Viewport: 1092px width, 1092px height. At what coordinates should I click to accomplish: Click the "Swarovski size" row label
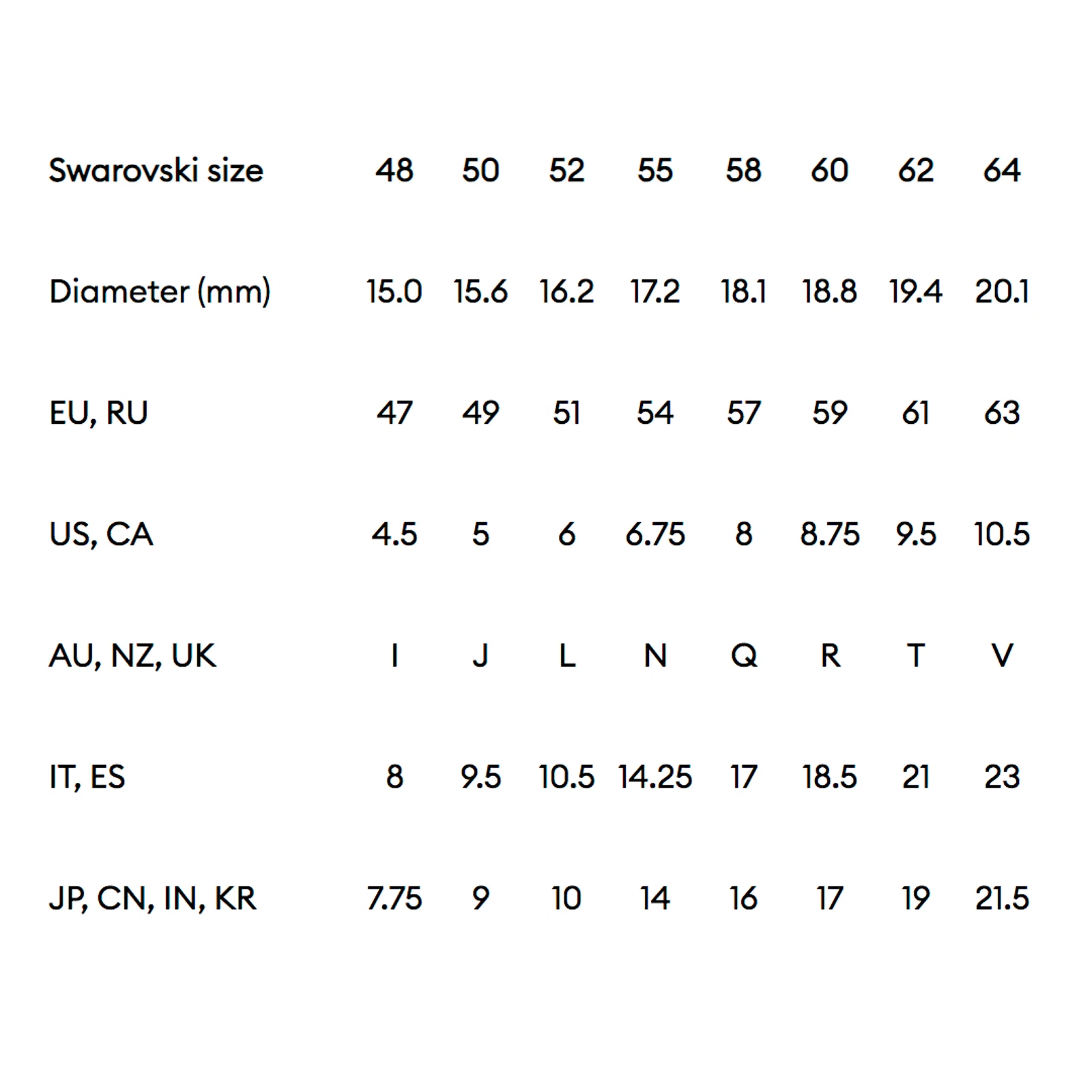(156, 171)
